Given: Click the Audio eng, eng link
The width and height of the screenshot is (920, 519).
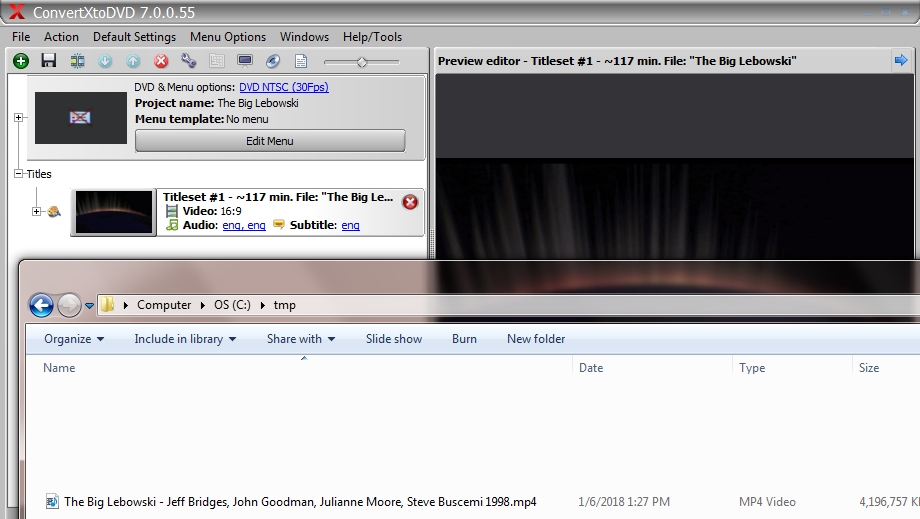Looking at the screenshot, I should pos(243,225).
